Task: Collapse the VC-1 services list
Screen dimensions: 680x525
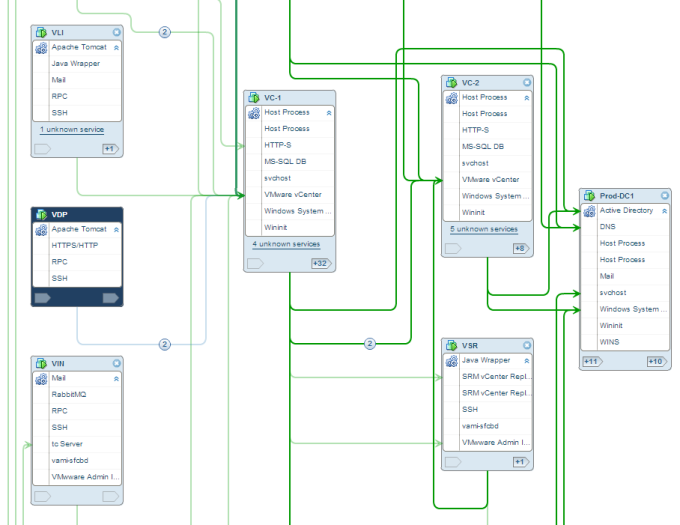Action: pos(329,113)
